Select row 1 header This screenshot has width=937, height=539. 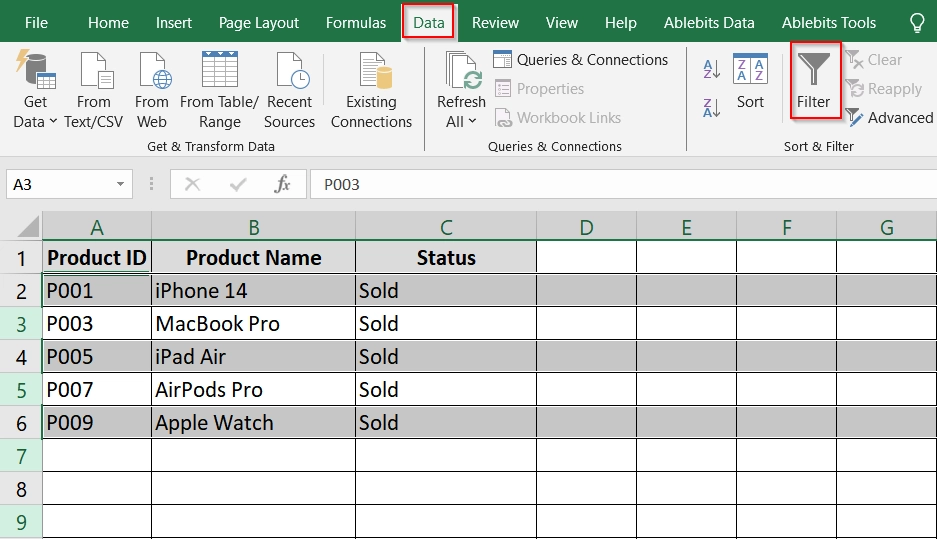[21, 258]
